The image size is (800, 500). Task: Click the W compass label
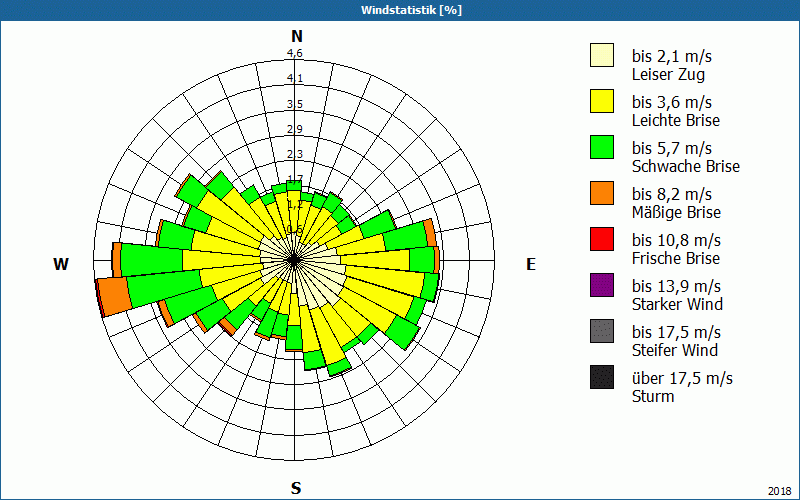point(61,264)
